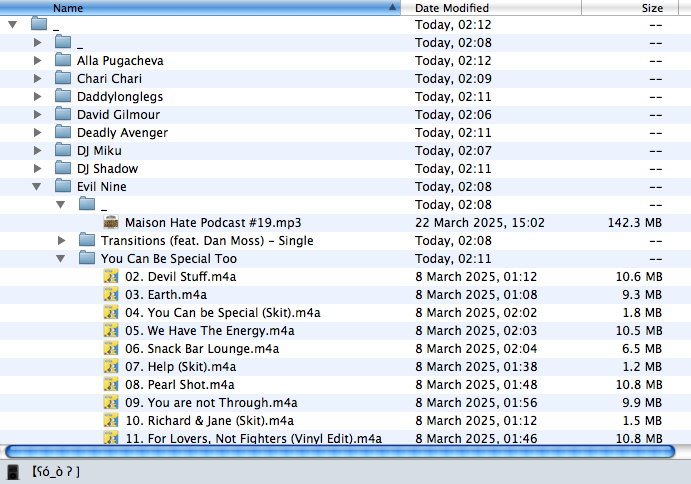Click the blue horizontal scrollbar
691x484 pixels.
click(x=340, y=451)
